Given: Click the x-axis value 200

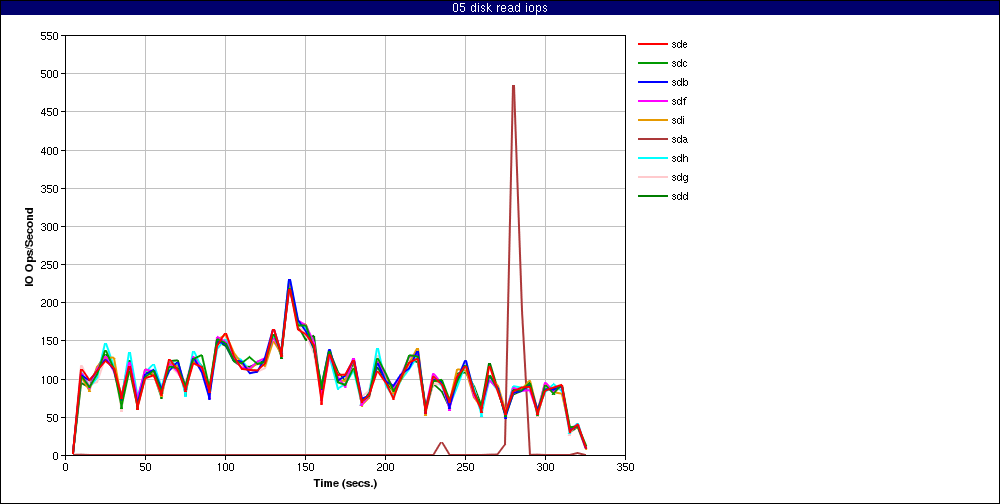Looking at the screenshot, I should [x=385, y=467].
